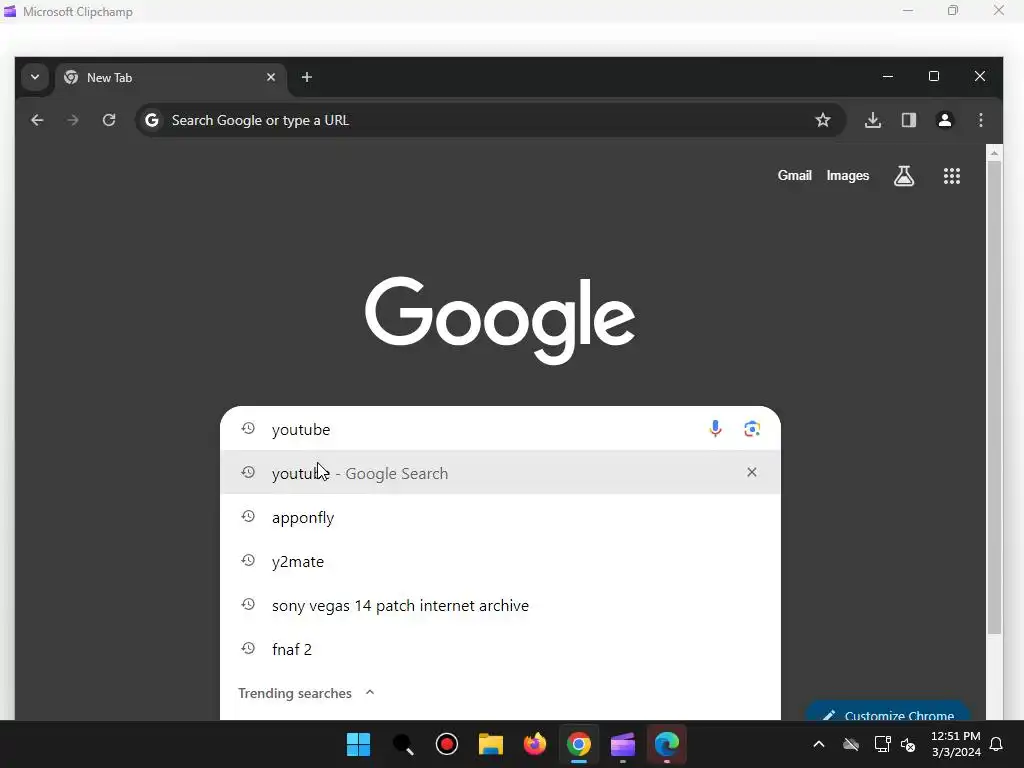The width and height of the screenshot is (1024, 768).
Task: Click history icon beside y2mate
Action: 248,560
